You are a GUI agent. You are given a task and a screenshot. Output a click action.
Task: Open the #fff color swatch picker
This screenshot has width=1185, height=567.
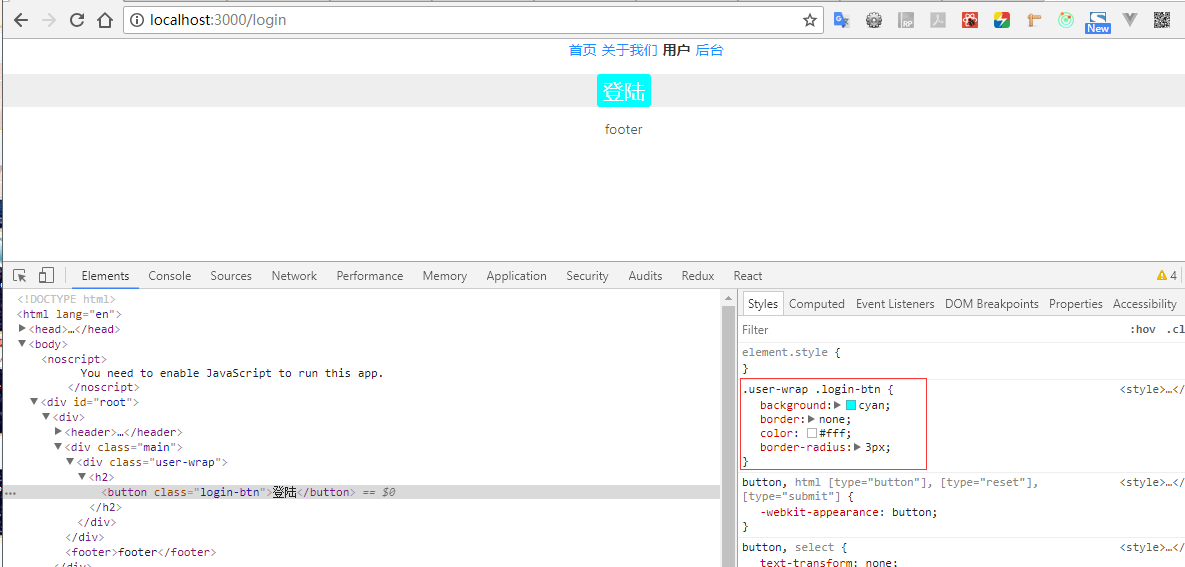(812, 433)
